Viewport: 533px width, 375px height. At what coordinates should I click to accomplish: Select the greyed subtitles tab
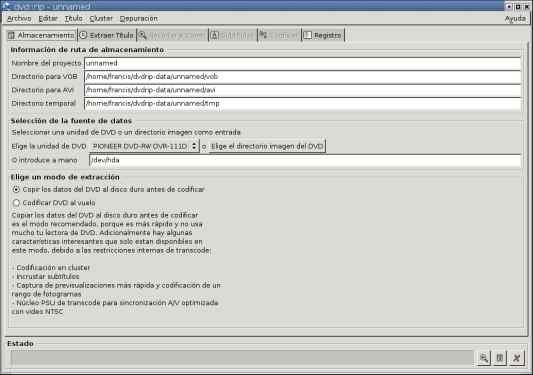[x=233, y=35]
